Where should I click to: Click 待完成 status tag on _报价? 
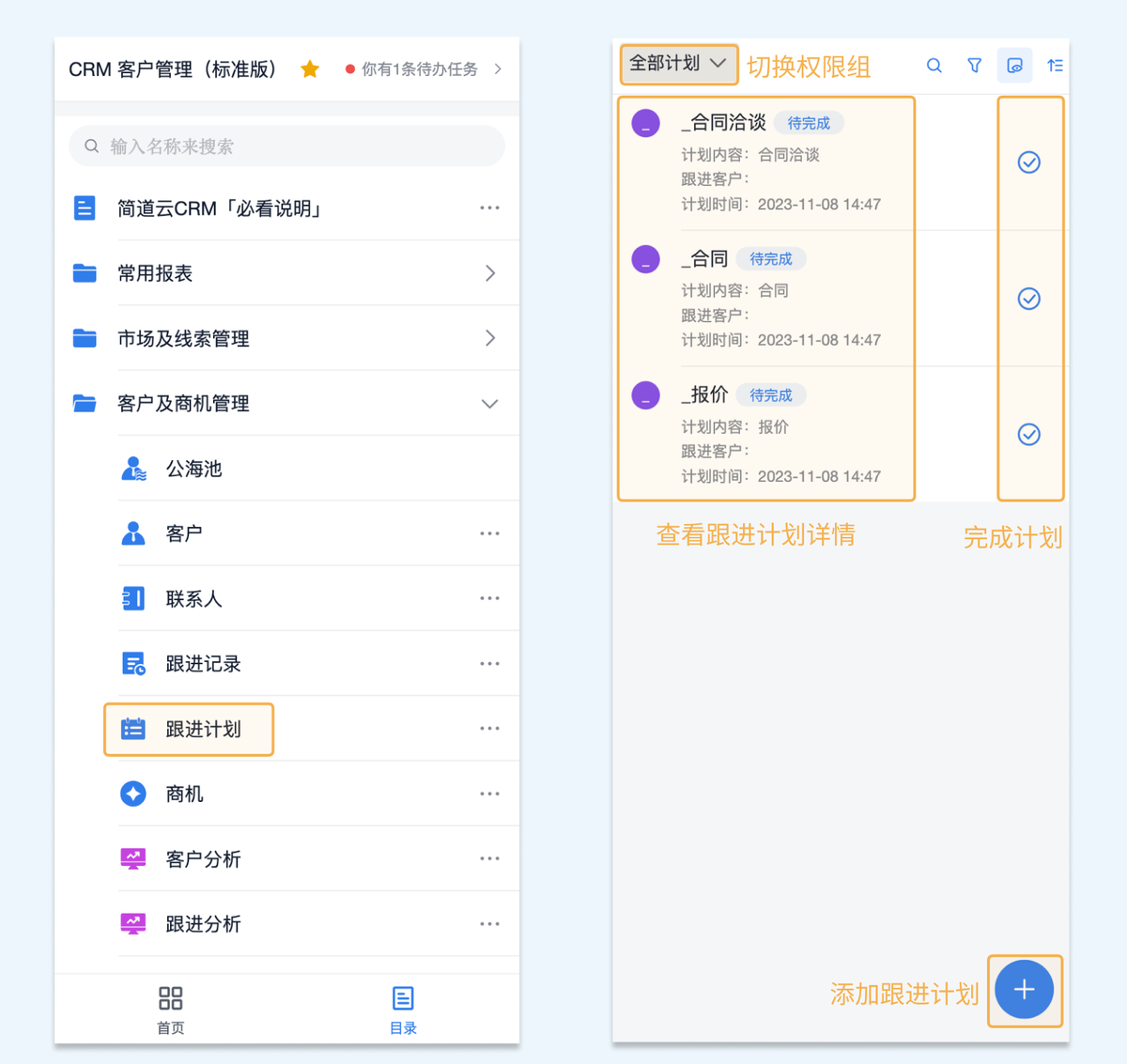(x=771, y=395)
